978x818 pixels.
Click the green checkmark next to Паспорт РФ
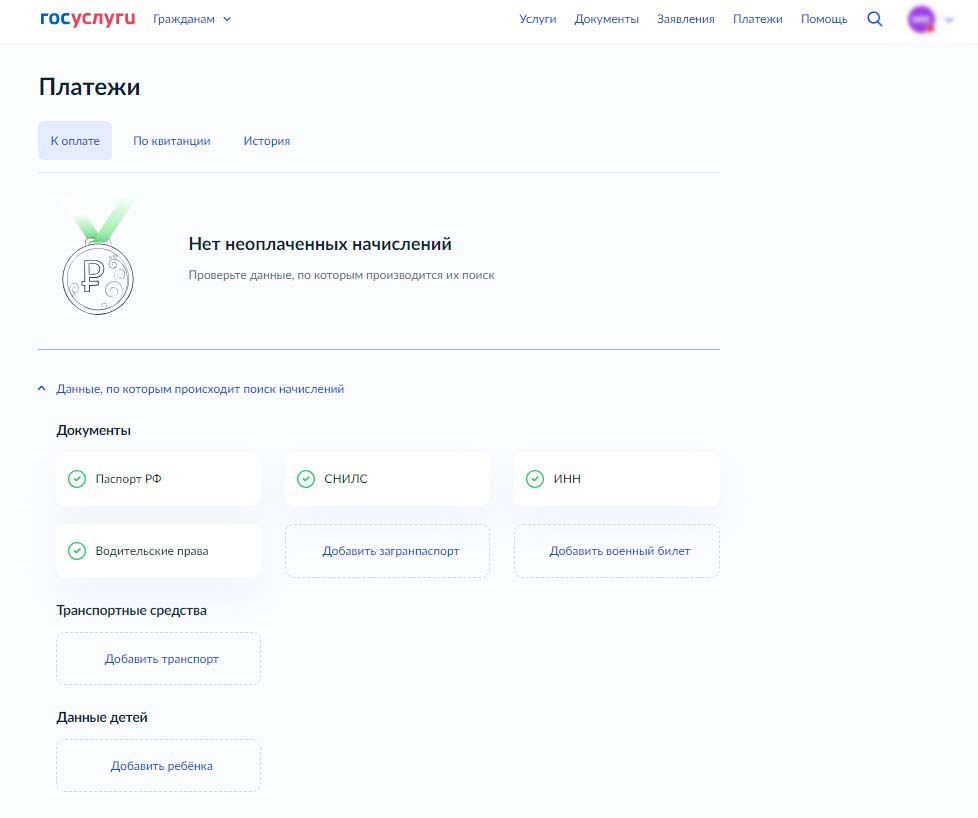(x=77, y=479)
